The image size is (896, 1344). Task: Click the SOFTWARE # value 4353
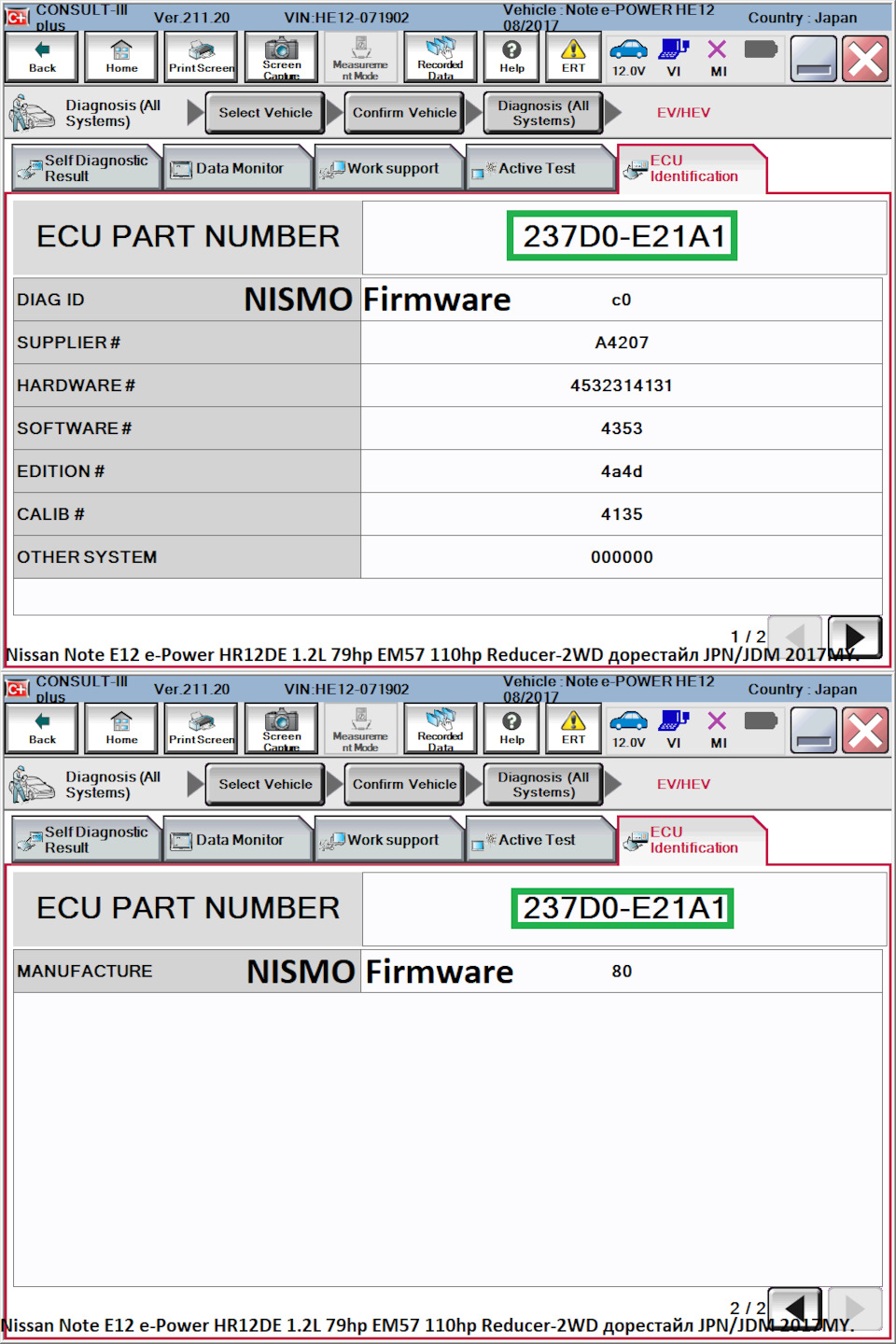tap(622, 428)
